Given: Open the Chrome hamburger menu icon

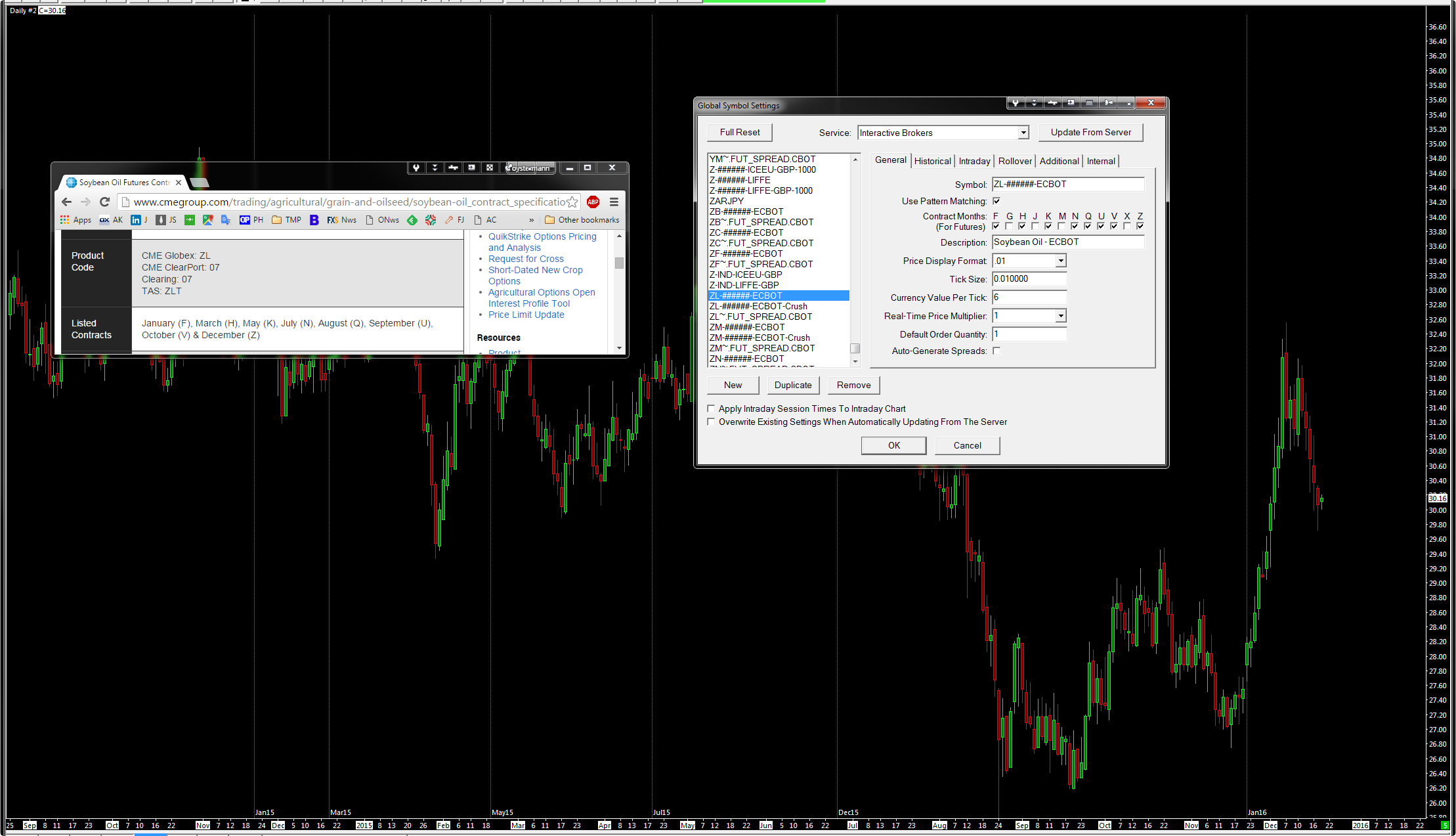Looking at the screenshot, I should point(614,202).
